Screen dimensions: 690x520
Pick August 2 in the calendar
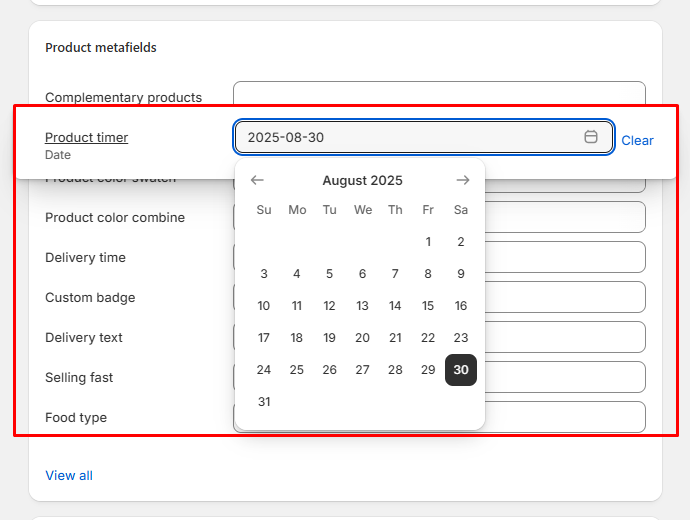[x=461, y=241]
